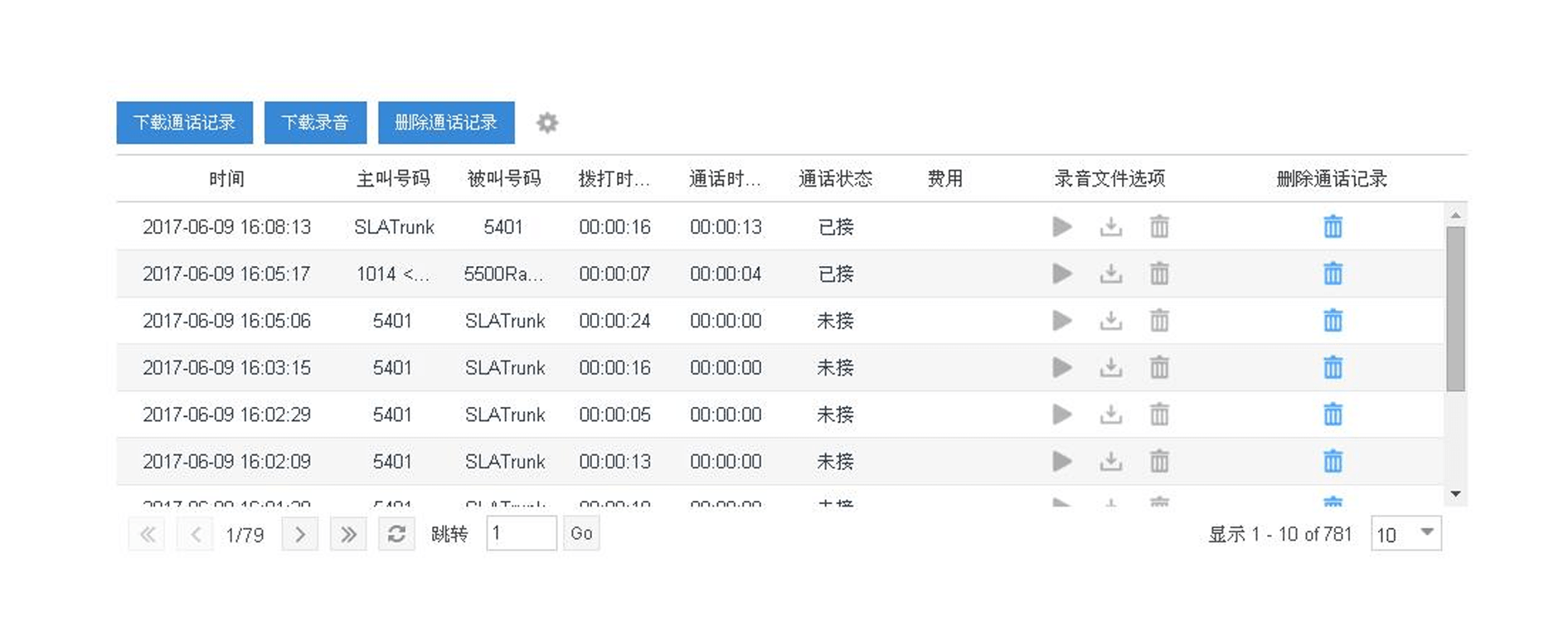
Task: Click the 下载通话记录 button
Action: coord(184,123)
